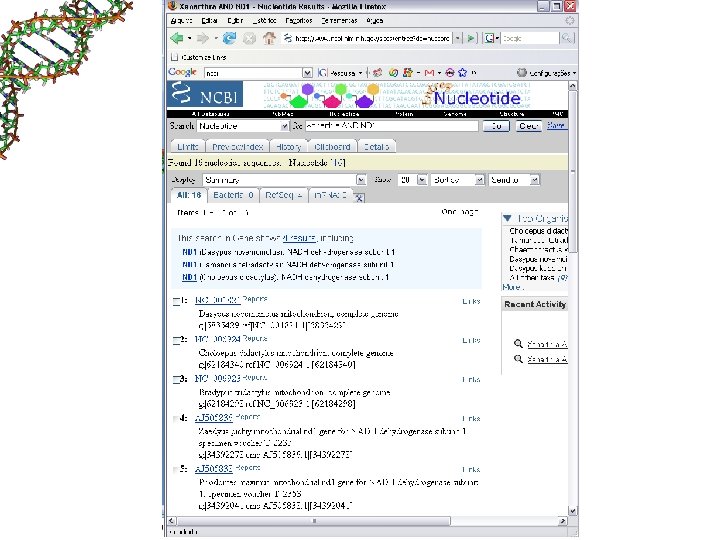720x540 pixels.
Task: Click PubMed in black navigation bar
Action: point(282,114)
